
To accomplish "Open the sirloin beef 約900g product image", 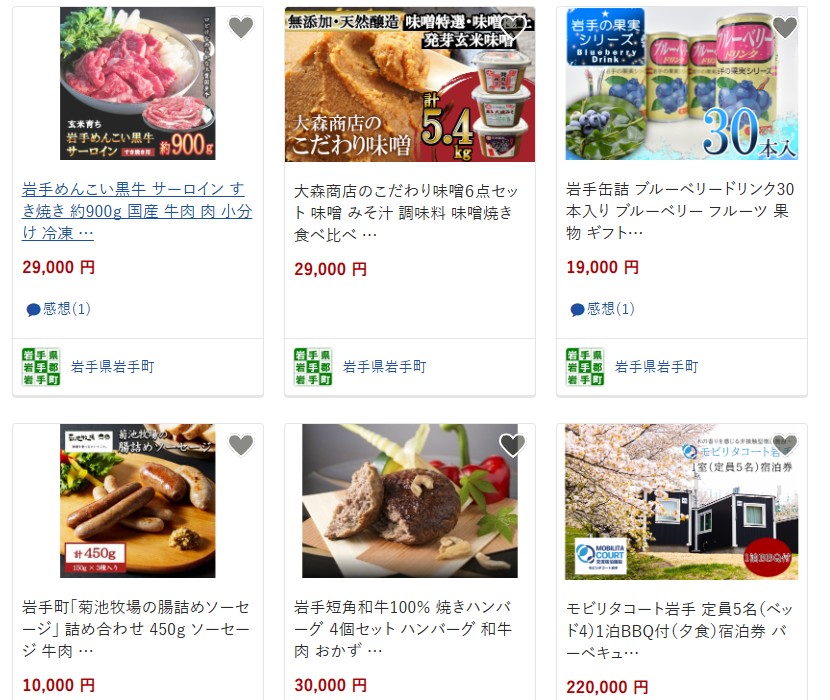I will coord(138,83).
